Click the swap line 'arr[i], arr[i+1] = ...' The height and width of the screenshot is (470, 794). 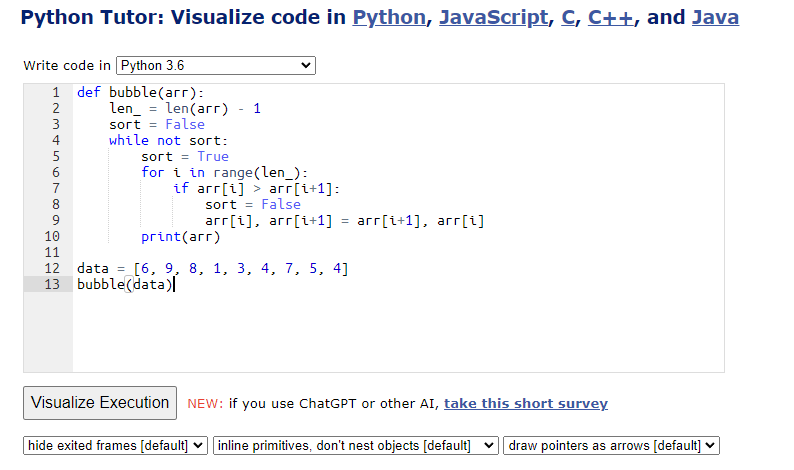(345, 221)
